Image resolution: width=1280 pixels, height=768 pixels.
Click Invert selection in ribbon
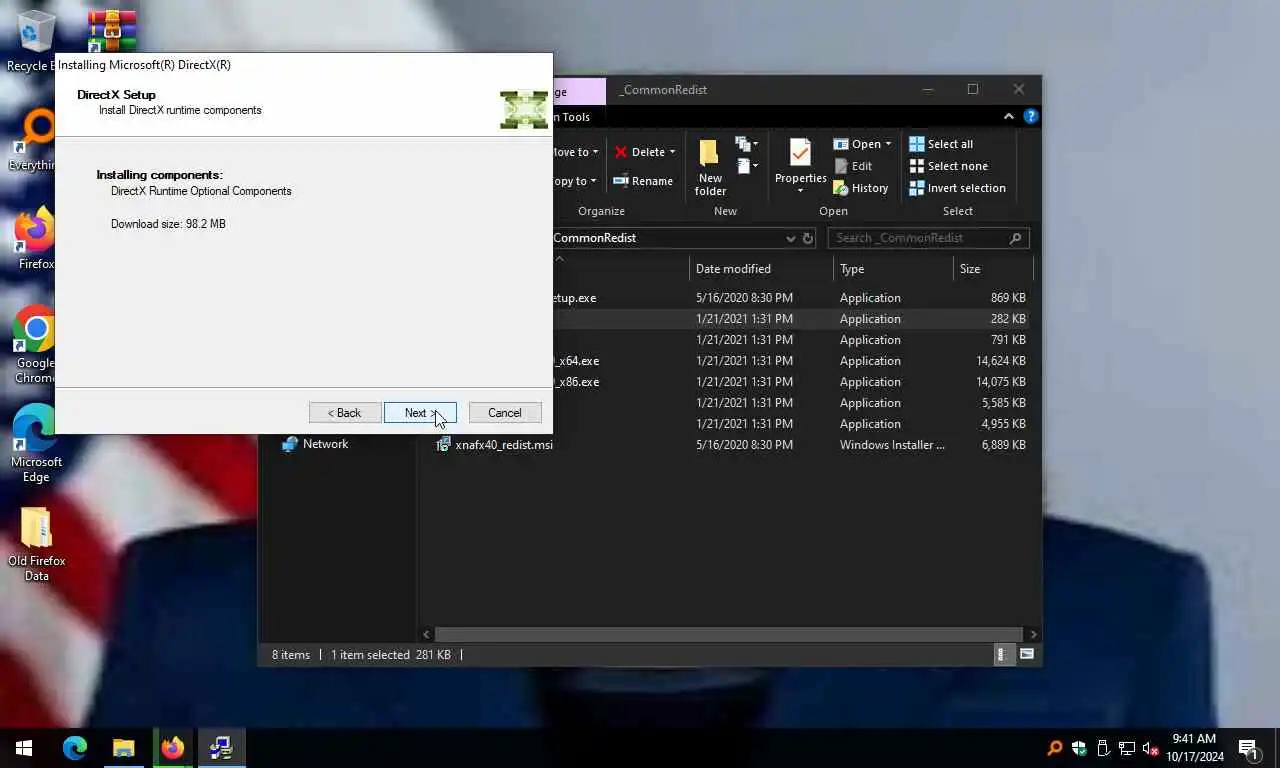(x=957, y=188)
